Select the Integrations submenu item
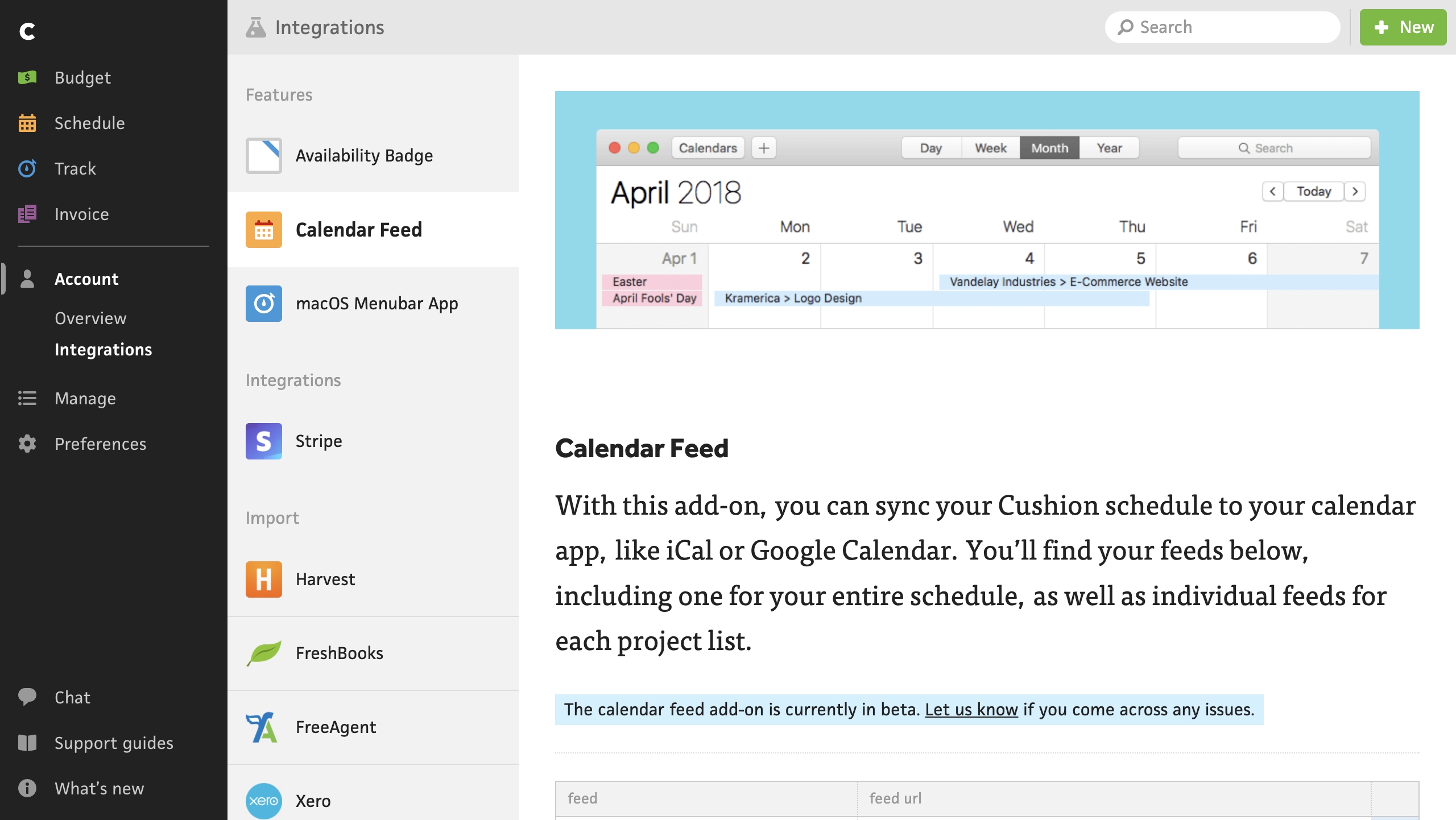Viewport: 1456px width, 820px height. point(103,349)
